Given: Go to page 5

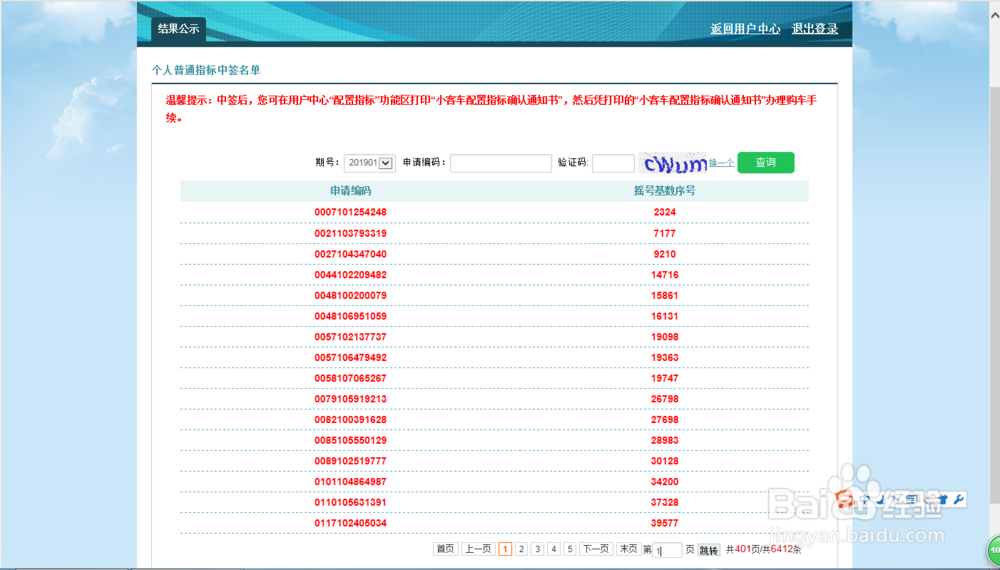Looking at the screenshot, I should (570, 549).
